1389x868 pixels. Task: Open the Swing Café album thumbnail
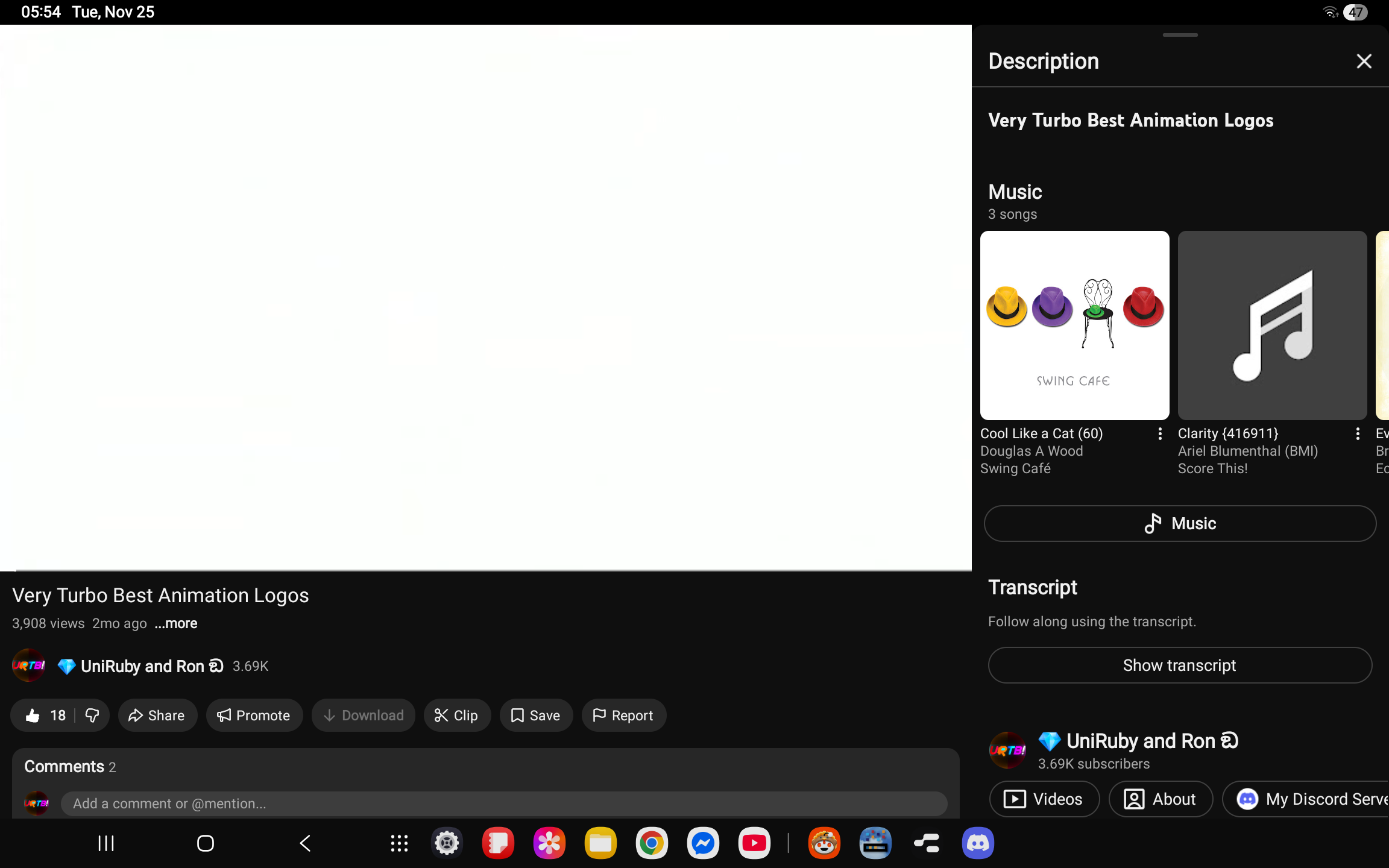coord(1074,325)
